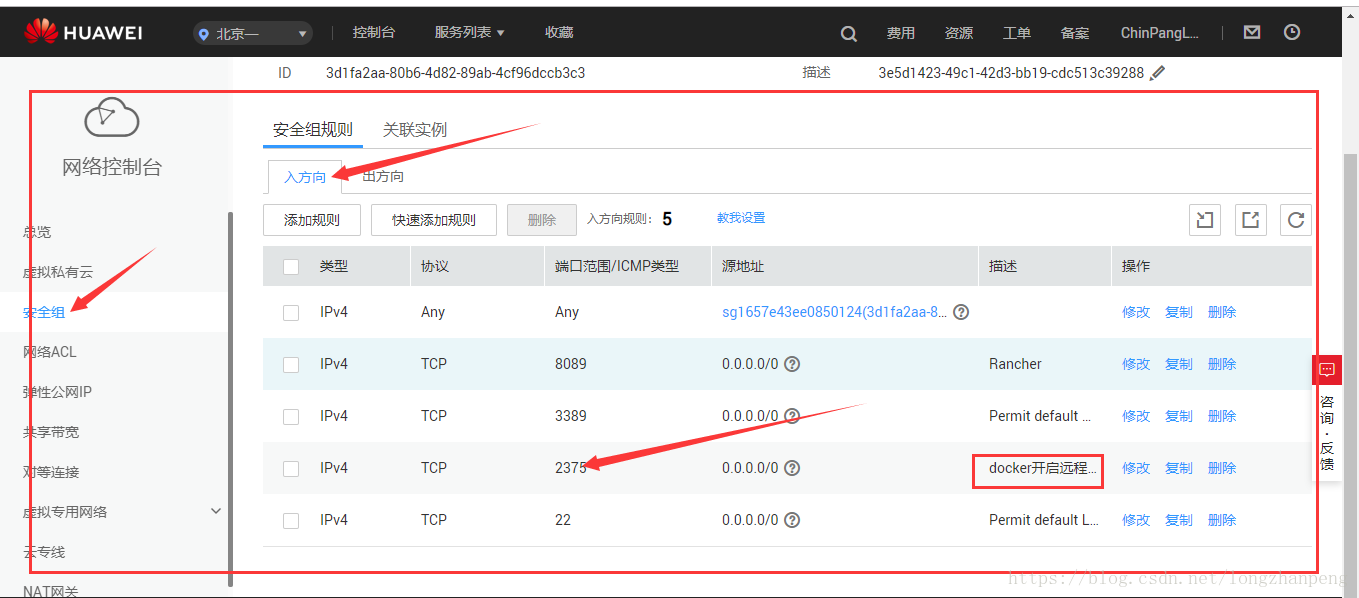Click help icon in port 2375 row

tap(792, 468)
